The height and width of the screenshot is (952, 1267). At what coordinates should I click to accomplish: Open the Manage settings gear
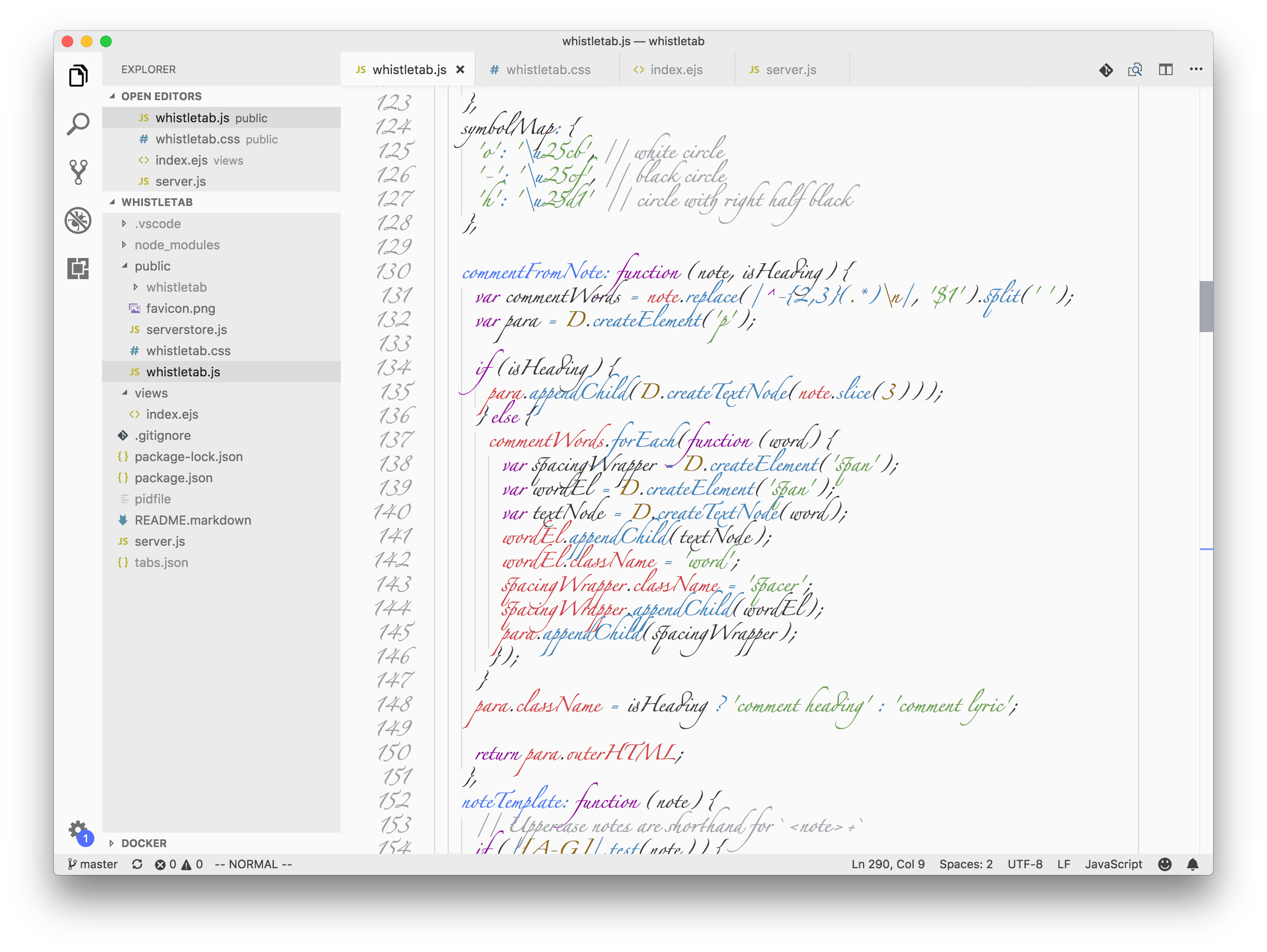[x=78, y=829]
